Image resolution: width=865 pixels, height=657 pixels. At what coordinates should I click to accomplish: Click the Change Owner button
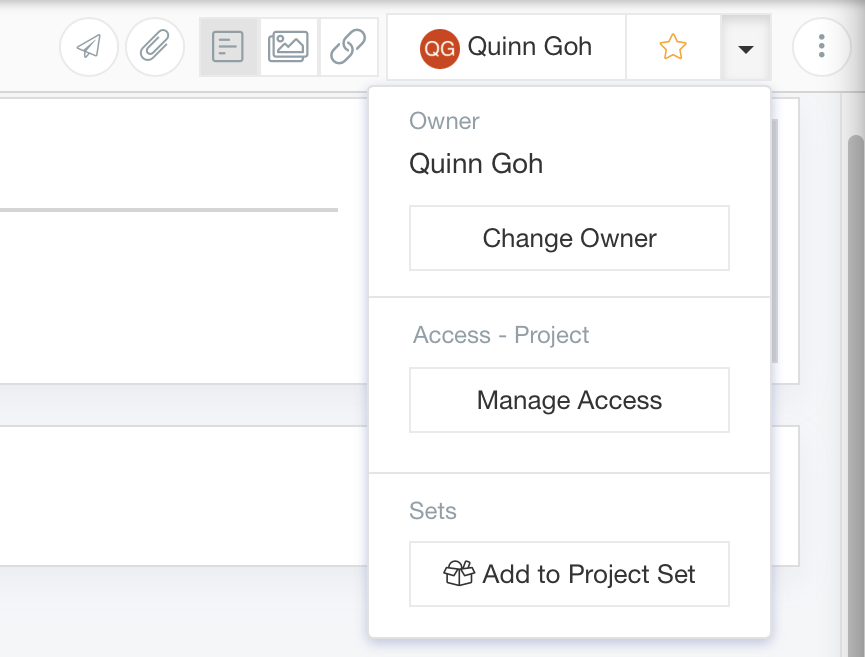[569, 238]
